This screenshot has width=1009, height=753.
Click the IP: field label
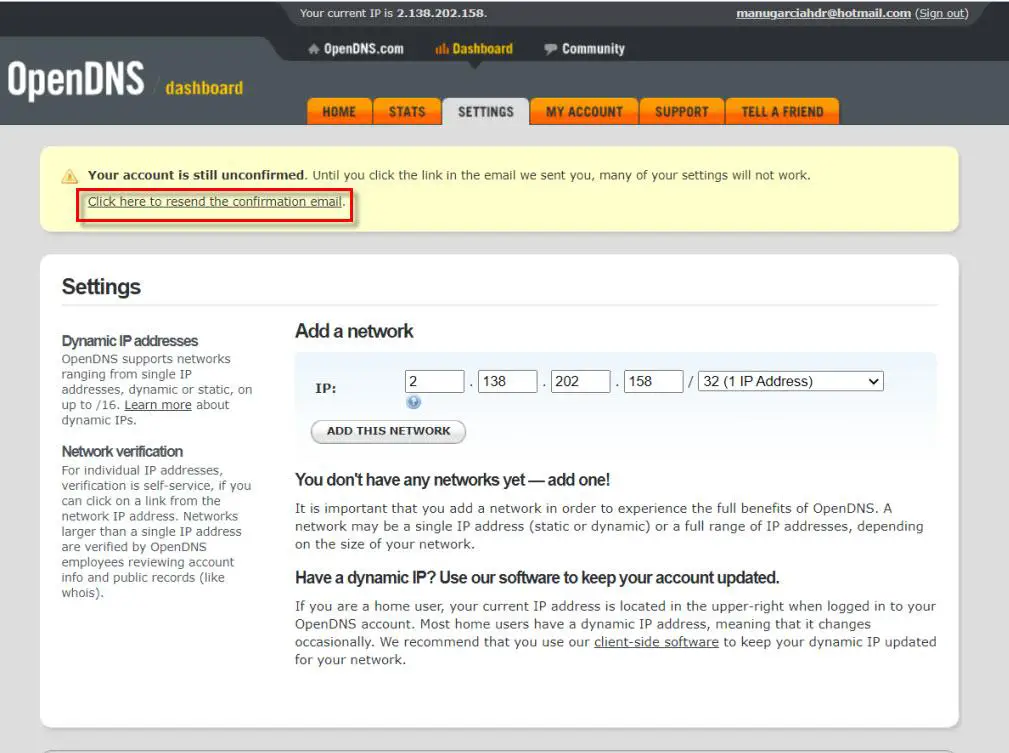pyautogui.click(x=326, y=389)
